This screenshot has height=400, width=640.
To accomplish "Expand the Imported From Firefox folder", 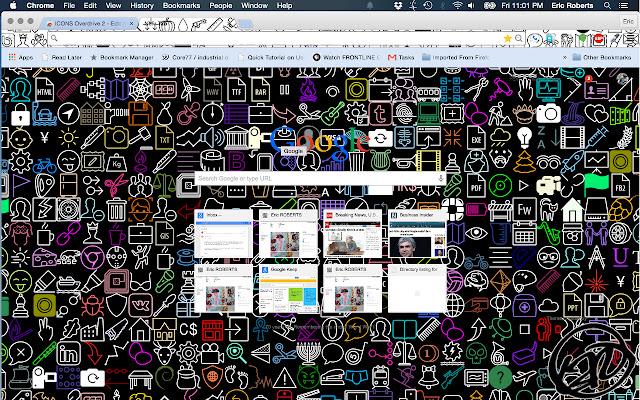I will (x=456, y=58).
